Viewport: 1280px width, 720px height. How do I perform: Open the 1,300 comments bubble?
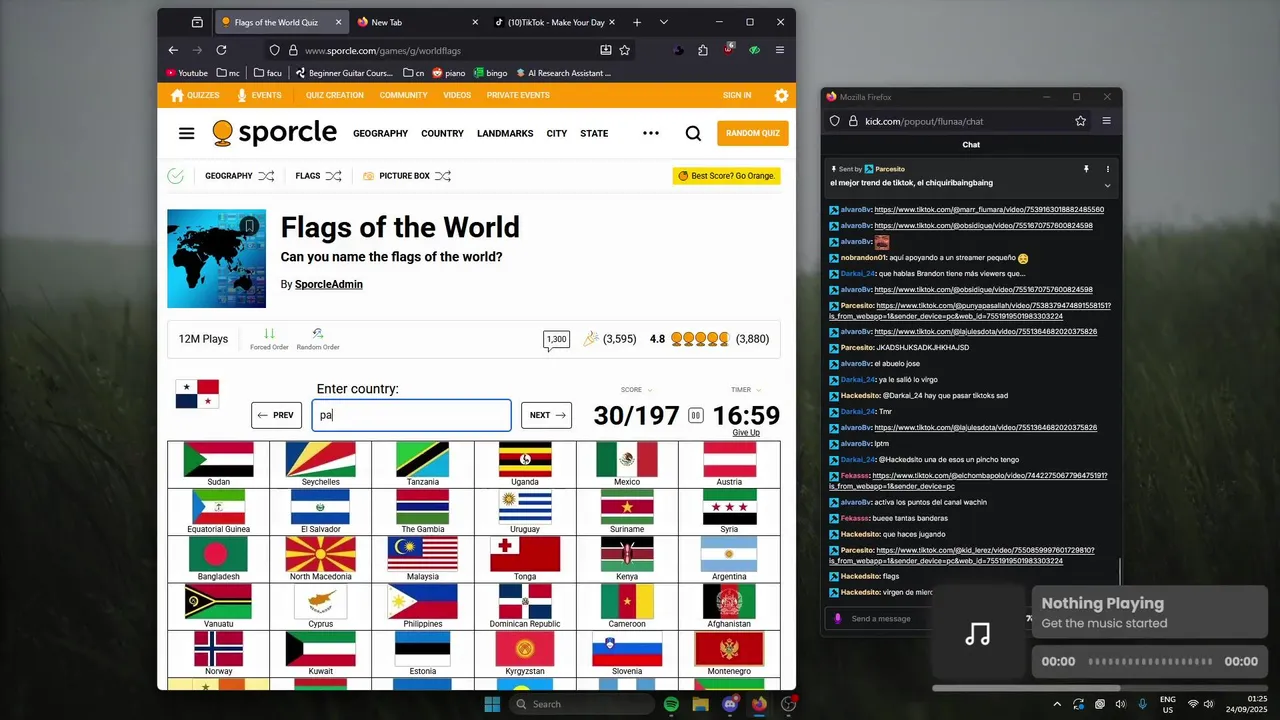point(557,340)
